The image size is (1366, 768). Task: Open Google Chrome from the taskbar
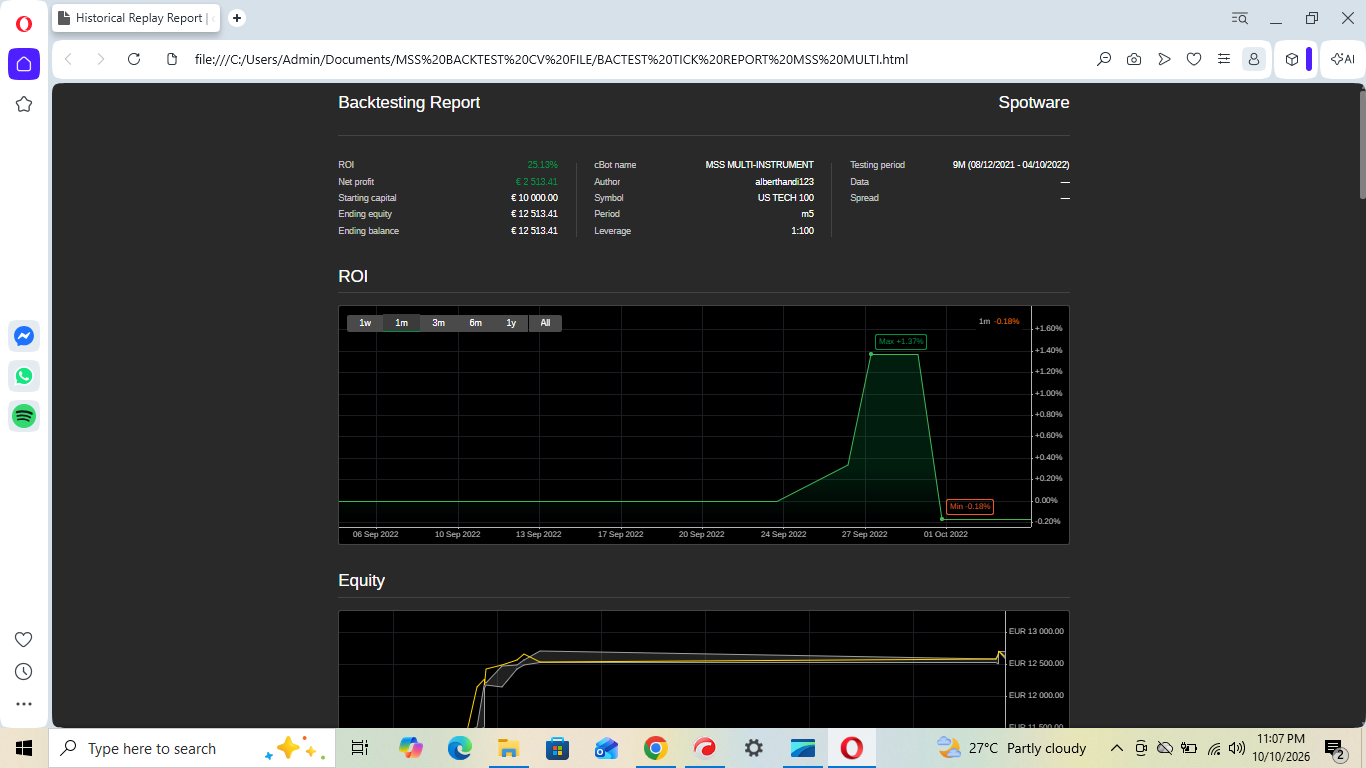[x=655, y=748]
